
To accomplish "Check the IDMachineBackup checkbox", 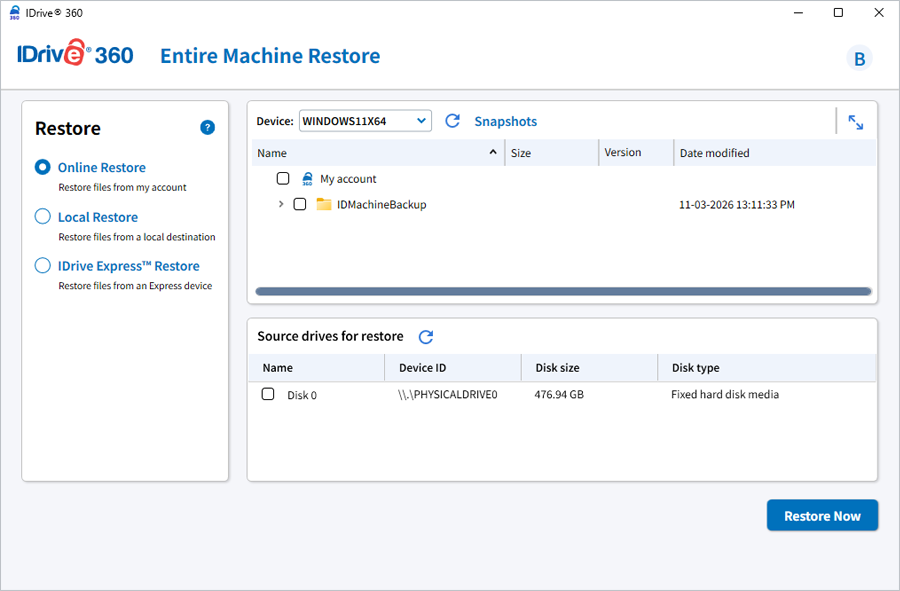I will 300,204.
